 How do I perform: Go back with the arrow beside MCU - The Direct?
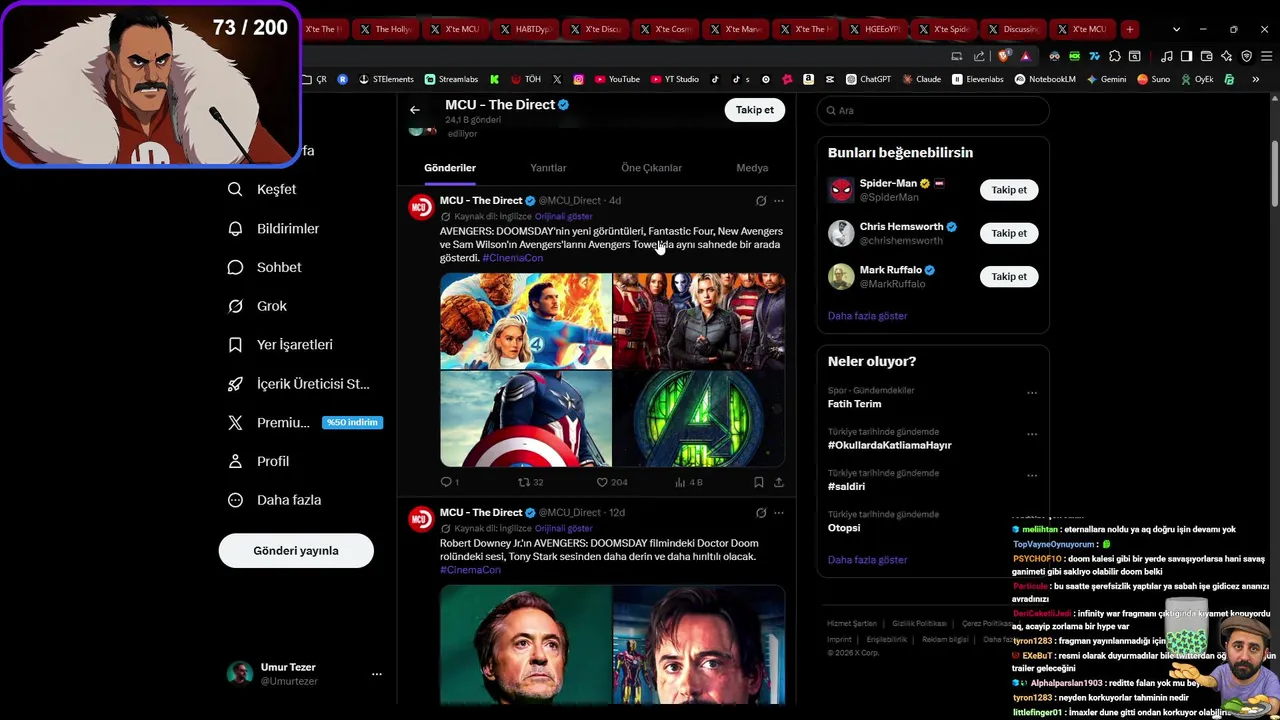point(415,110)
